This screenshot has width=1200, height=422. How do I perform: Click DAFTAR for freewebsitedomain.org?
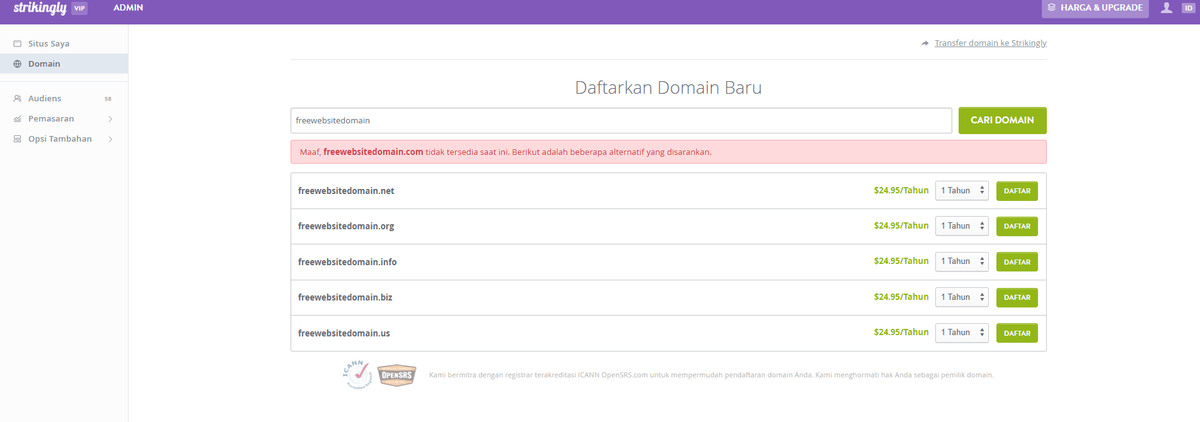(x=1017, y=226)
